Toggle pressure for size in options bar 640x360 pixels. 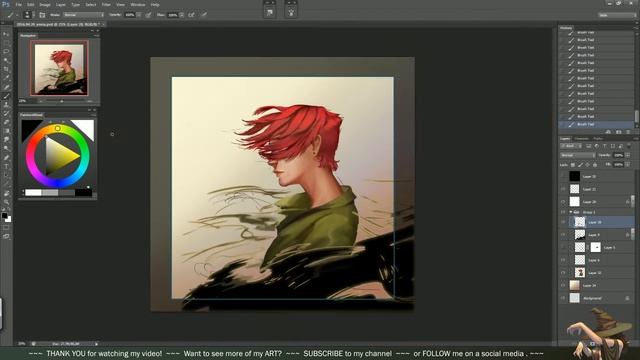(x=203, y=15)
